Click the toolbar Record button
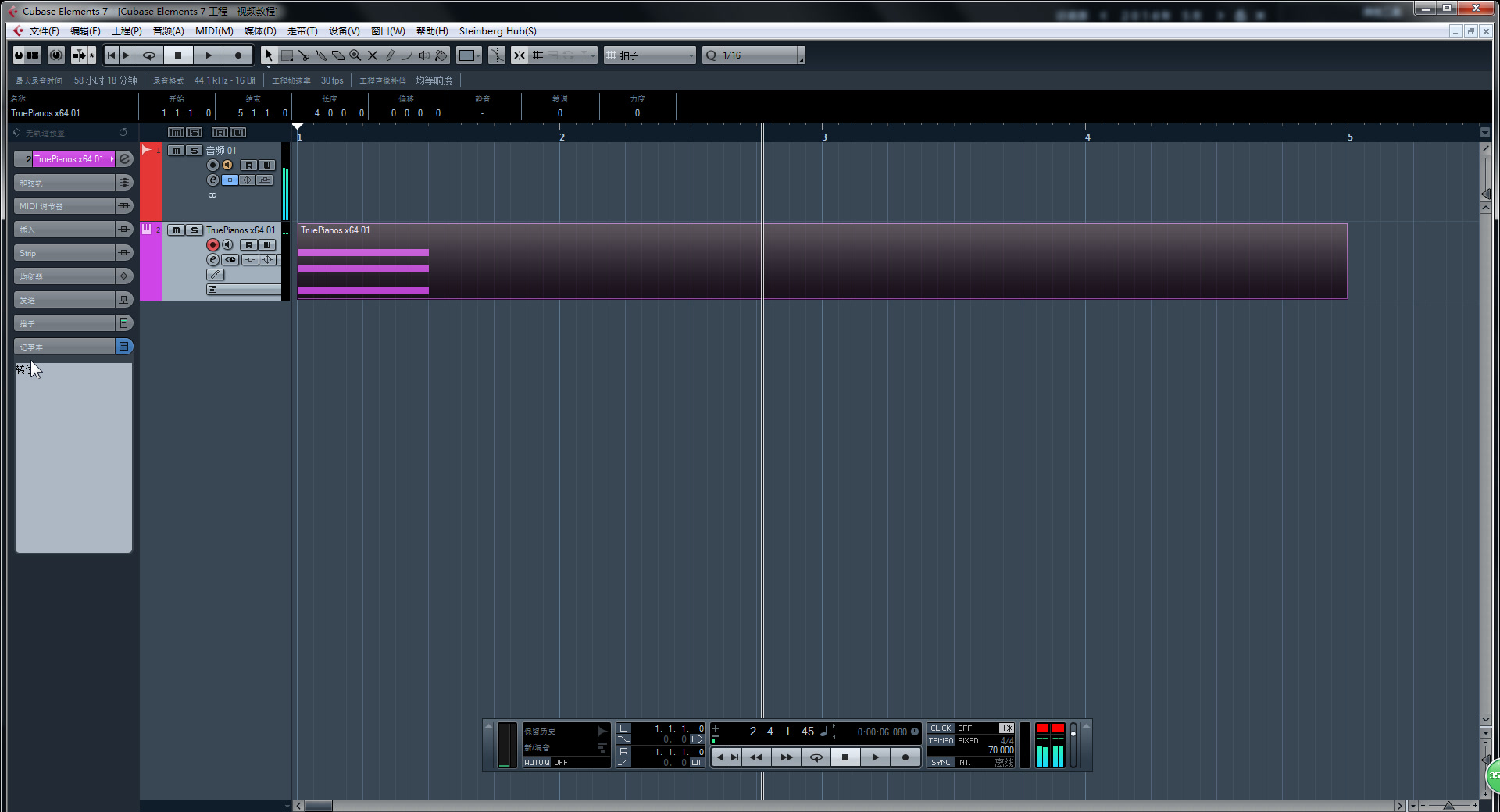This screenshot has height=812, width=1500. (x=238, y=55)
